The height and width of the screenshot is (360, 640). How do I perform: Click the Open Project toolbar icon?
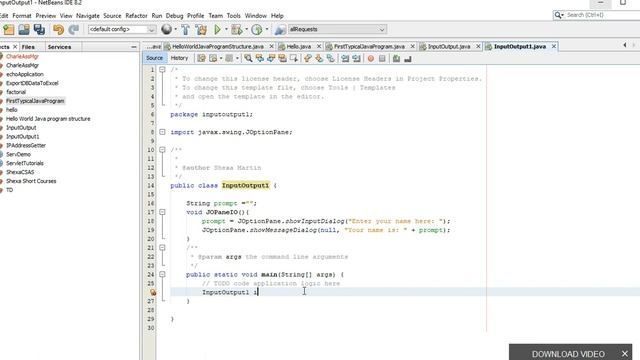point(24,29)
